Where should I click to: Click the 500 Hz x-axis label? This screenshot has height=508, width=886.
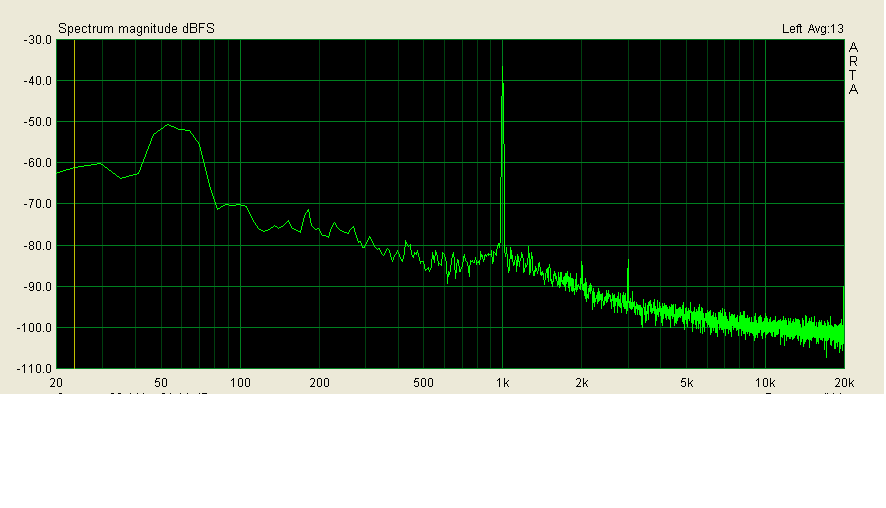pyautogui.click(x=423, y=383)
